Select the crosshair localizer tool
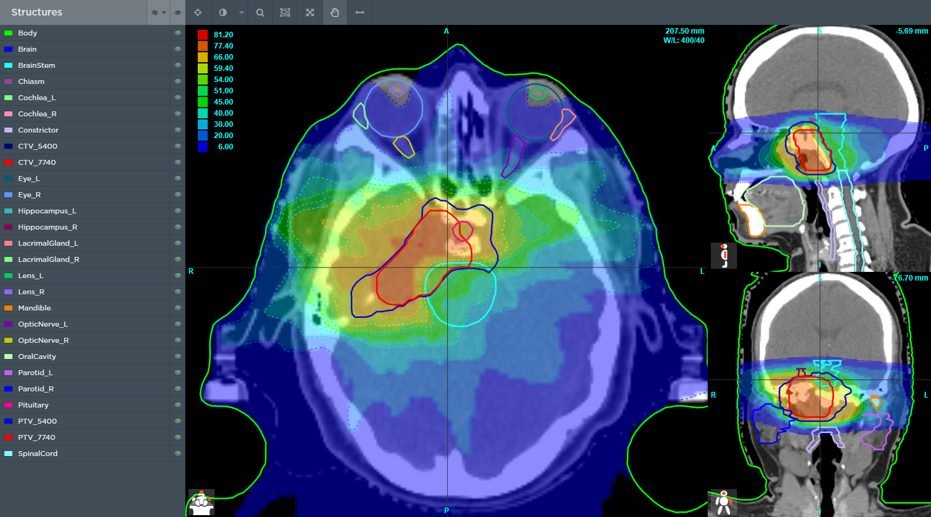 coord(197,12)
